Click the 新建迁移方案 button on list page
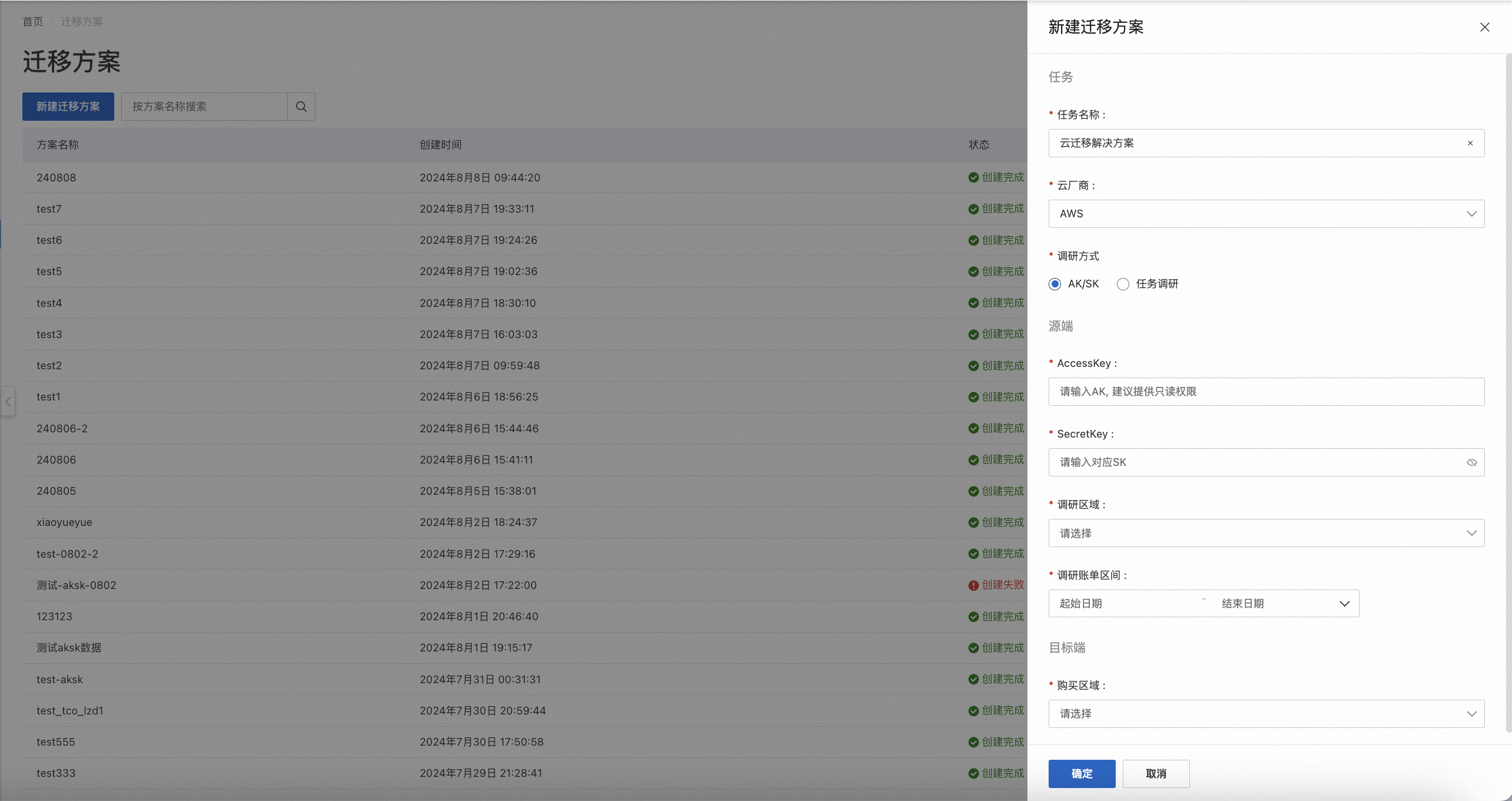The height and width of the screenshot is (801, 1512). [x=68, y=107]
